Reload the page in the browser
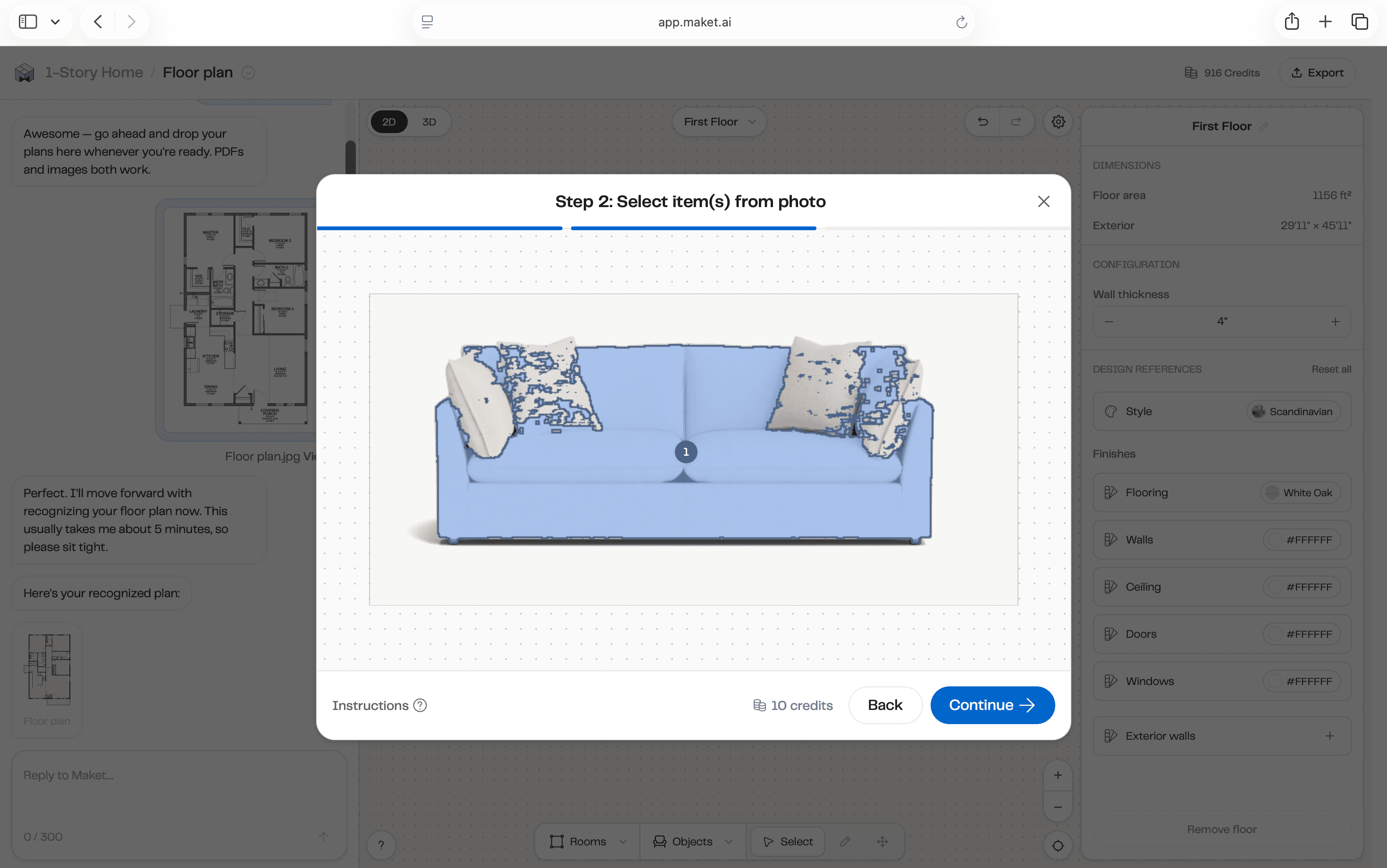The height and width of the screenshot is (868, 1387). click(961, 22)
